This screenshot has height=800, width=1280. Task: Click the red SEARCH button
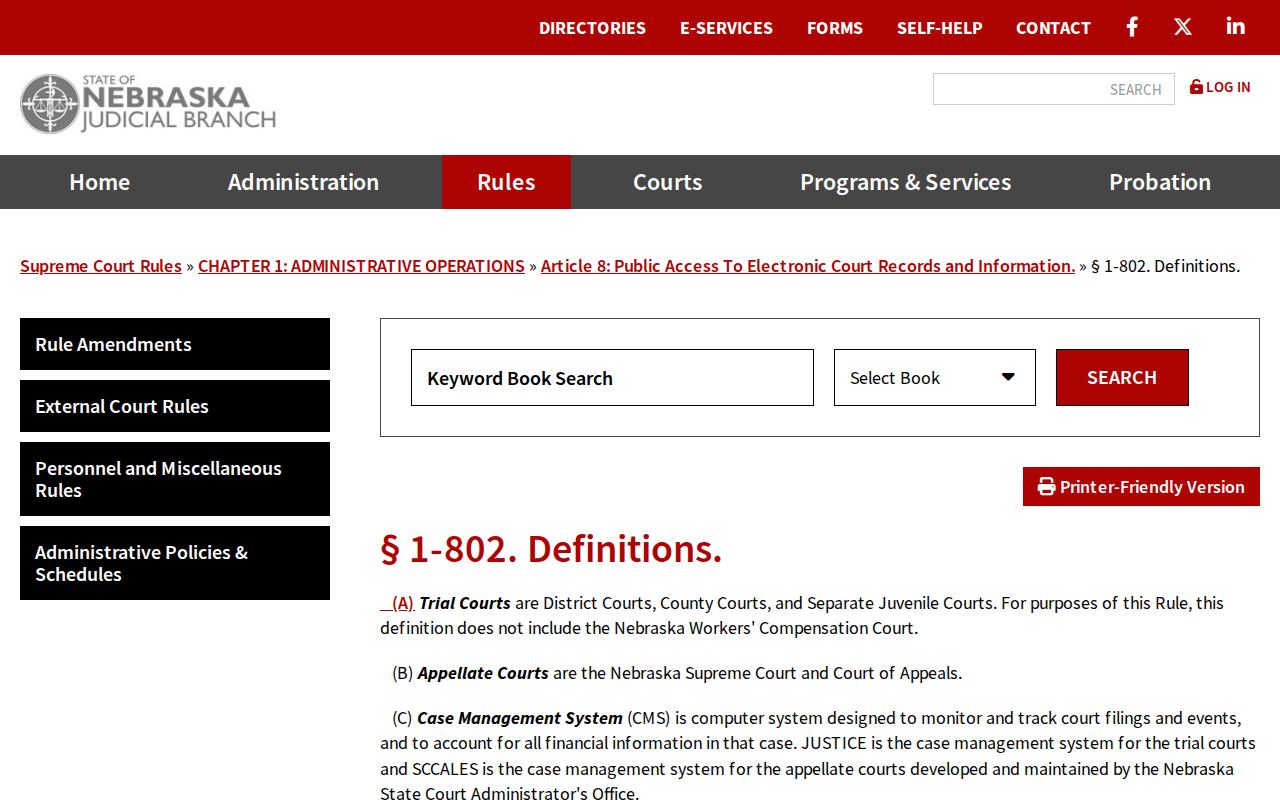tap(1122, 378)
